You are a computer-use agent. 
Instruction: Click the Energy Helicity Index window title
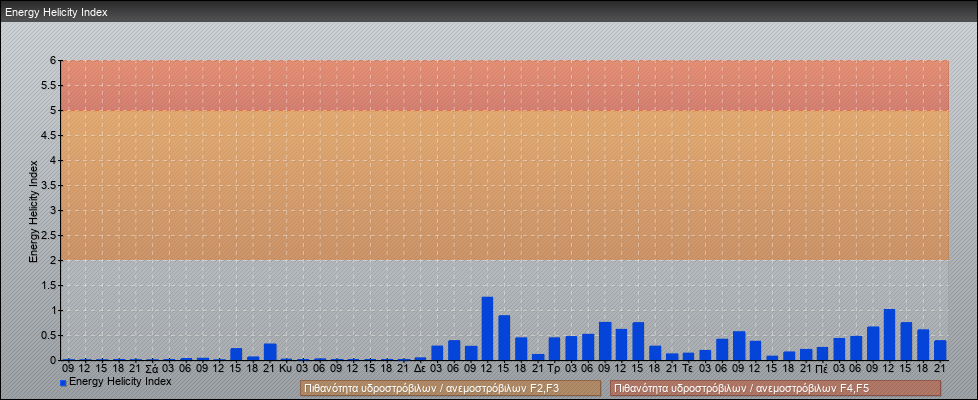[56, 13]
